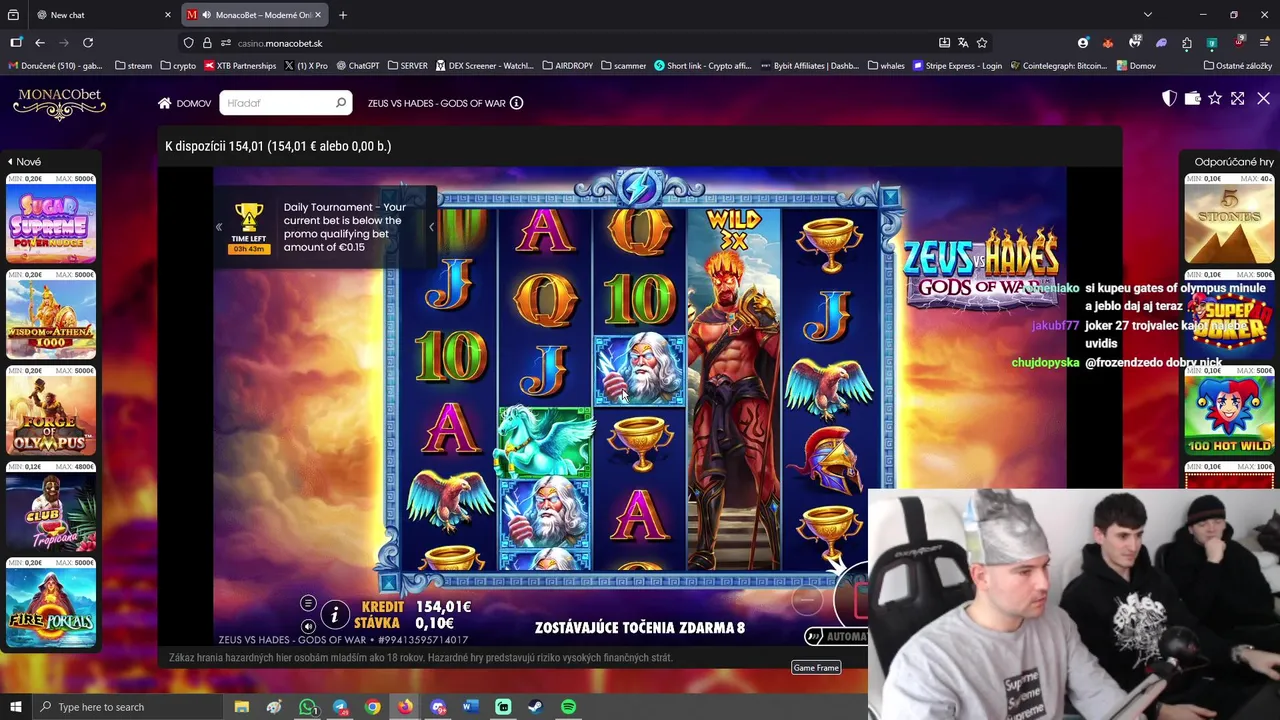Screen dimensions: 1280x720
Task: Click the search magnifier icon
Action: (x=341, y=103)
